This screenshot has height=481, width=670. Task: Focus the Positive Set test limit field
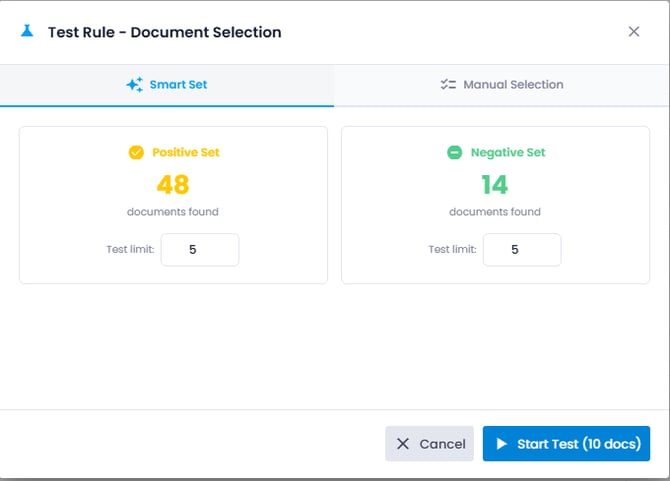pyautogui.click(x=199, y=250)
